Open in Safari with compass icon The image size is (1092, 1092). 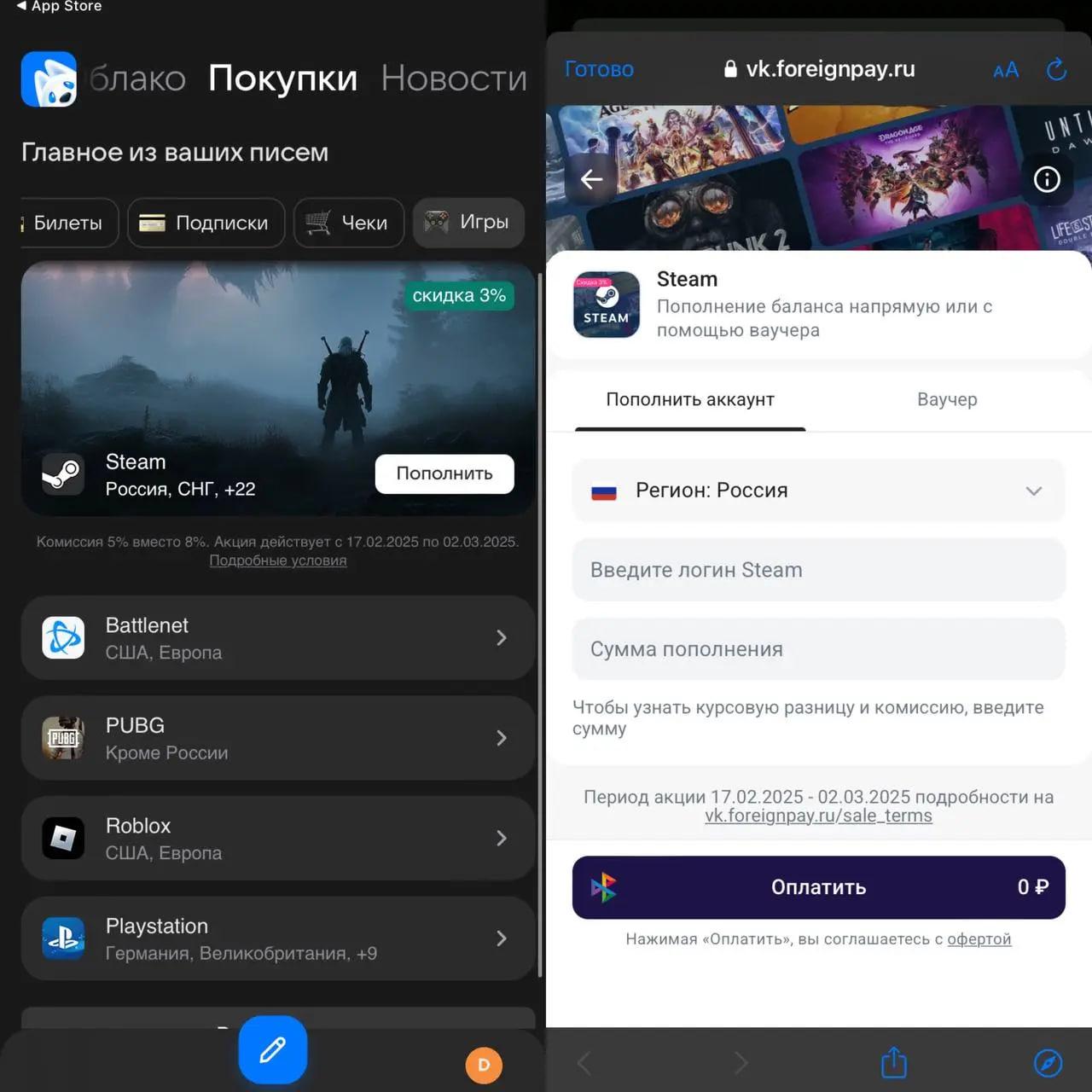(x=1048, y=1063)
